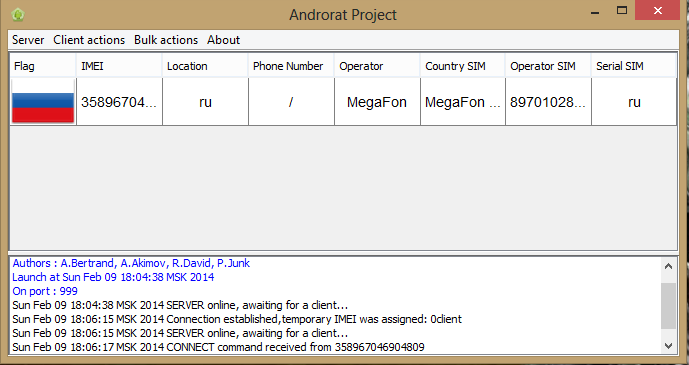This screenshot has height=365, width=689.
Task: Click the Flag column header
Action: pyautogui.click(x=43, y=66)
